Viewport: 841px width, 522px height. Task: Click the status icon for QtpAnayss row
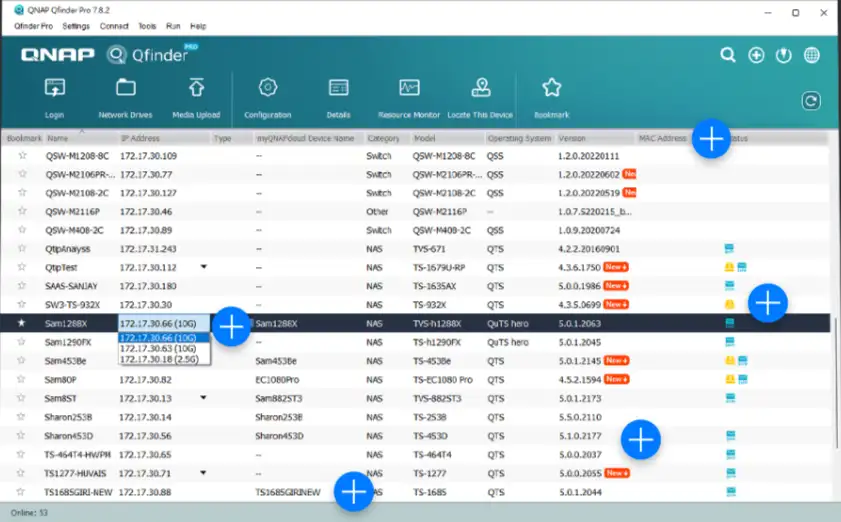(x=729, y=248)
